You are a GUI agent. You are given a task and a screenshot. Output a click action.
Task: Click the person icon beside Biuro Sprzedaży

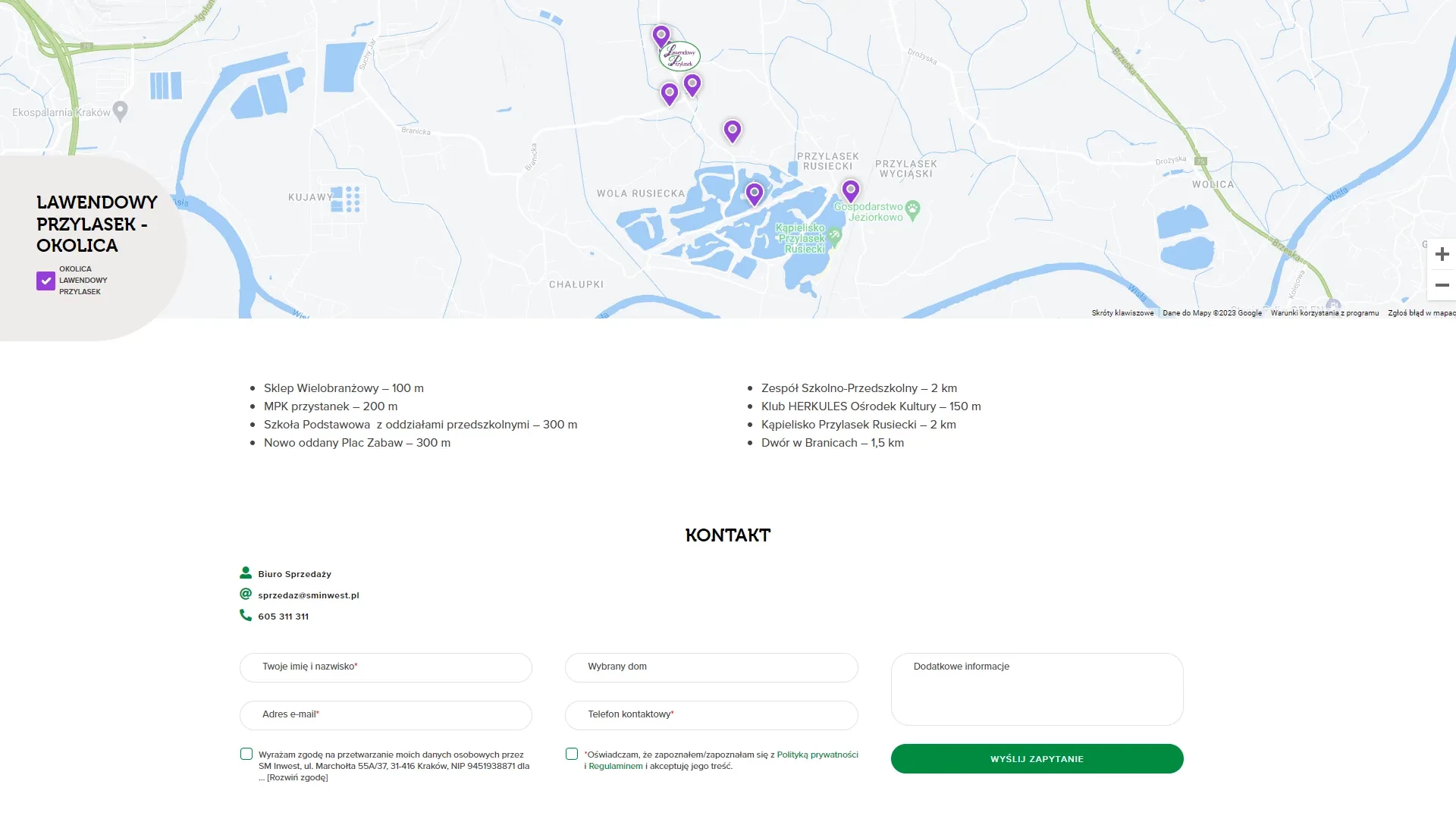pyautogui.click(x=246, y=573)
